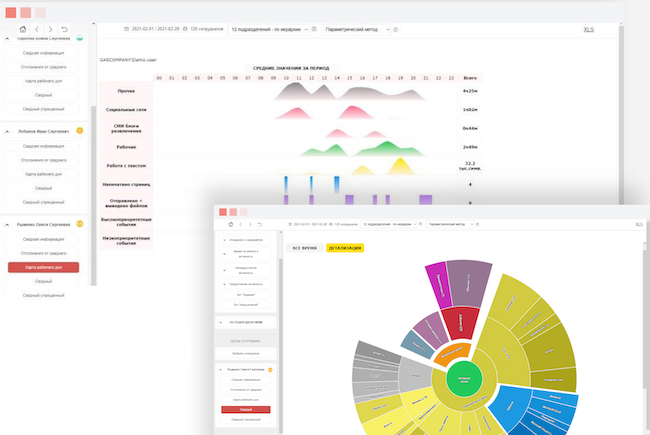This screenshot has height=435, width=650.
Task: Click 'Выбрать сотрудника' in the front window
Action: (246, 354)
